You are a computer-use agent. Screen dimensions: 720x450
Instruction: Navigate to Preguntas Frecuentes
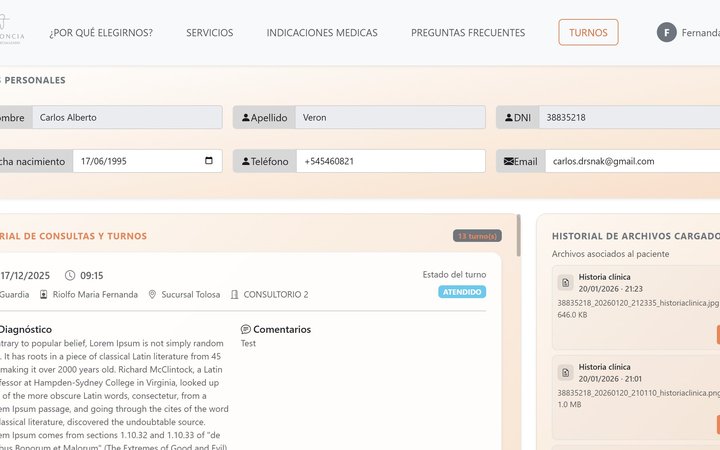(468, 33)
